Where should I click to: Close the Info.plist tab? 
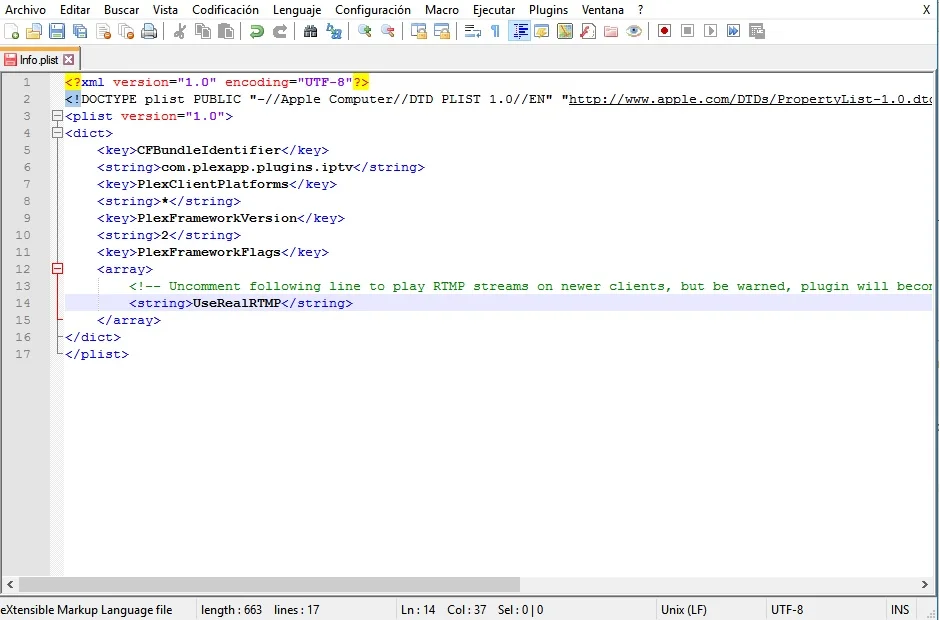(69, 60)
